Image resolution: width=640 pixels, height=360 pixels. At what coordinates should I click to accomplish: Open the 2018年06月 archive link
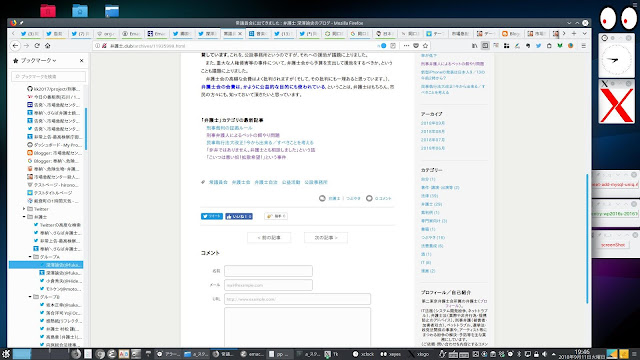433,149
